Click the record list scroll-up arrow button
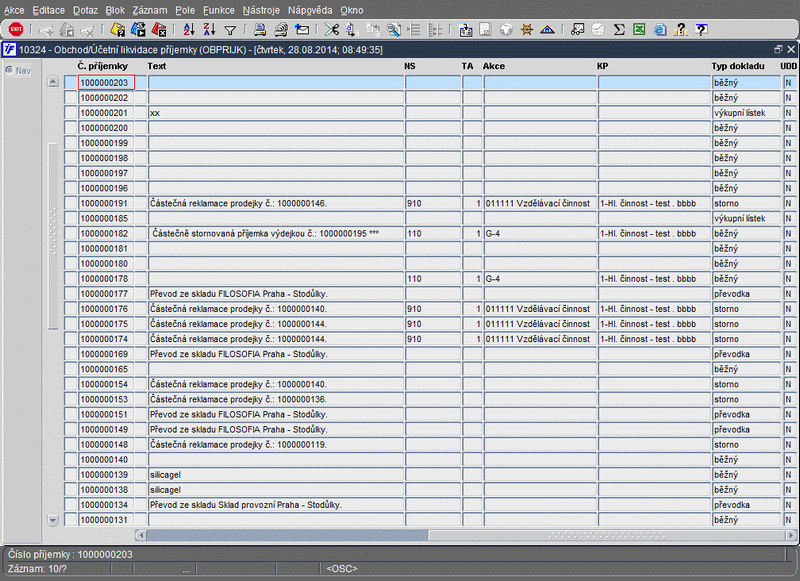The image size is (800, 581). tap(53, 81)
